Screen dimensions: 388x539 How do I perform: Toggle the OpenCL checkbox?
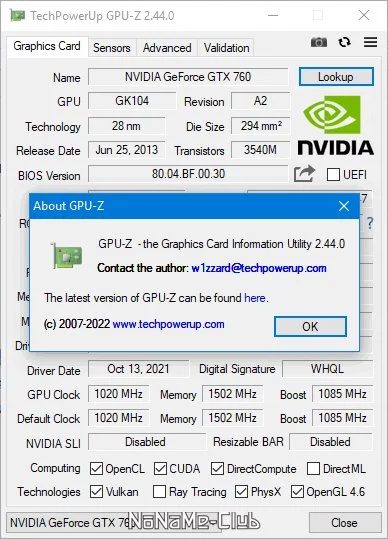pyautogui.click(x=96, y=469)
